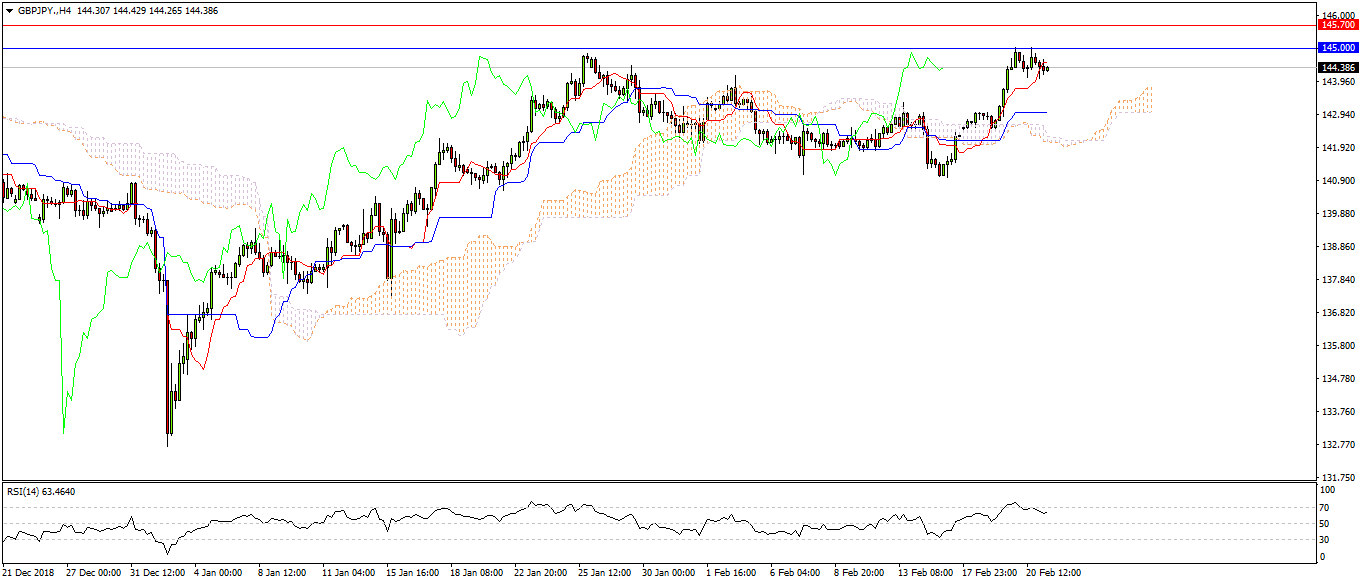Image resolution: width=1362 pixels, height=584 pixels.
Task: Click the GBPJPY.,H4 chart title text
Action: (x=44, y=10)
